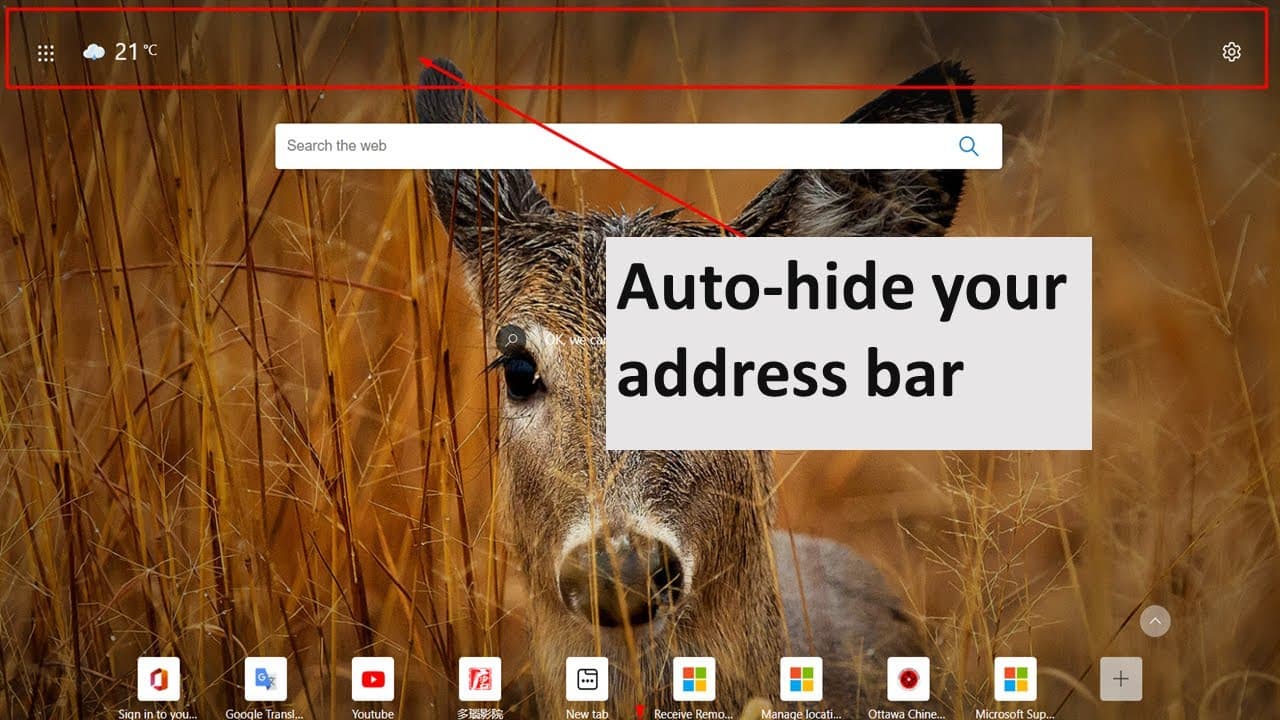The image size is (1280, 720).
Task: Open the Receive Remo... Microsoft tile
Action: [x=694, y=679]
